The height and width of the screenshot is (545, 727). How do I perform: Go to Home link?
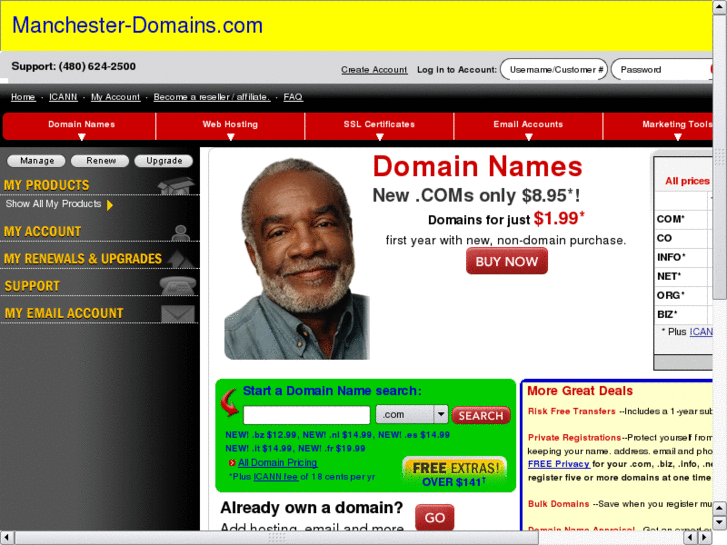point(23,97)
